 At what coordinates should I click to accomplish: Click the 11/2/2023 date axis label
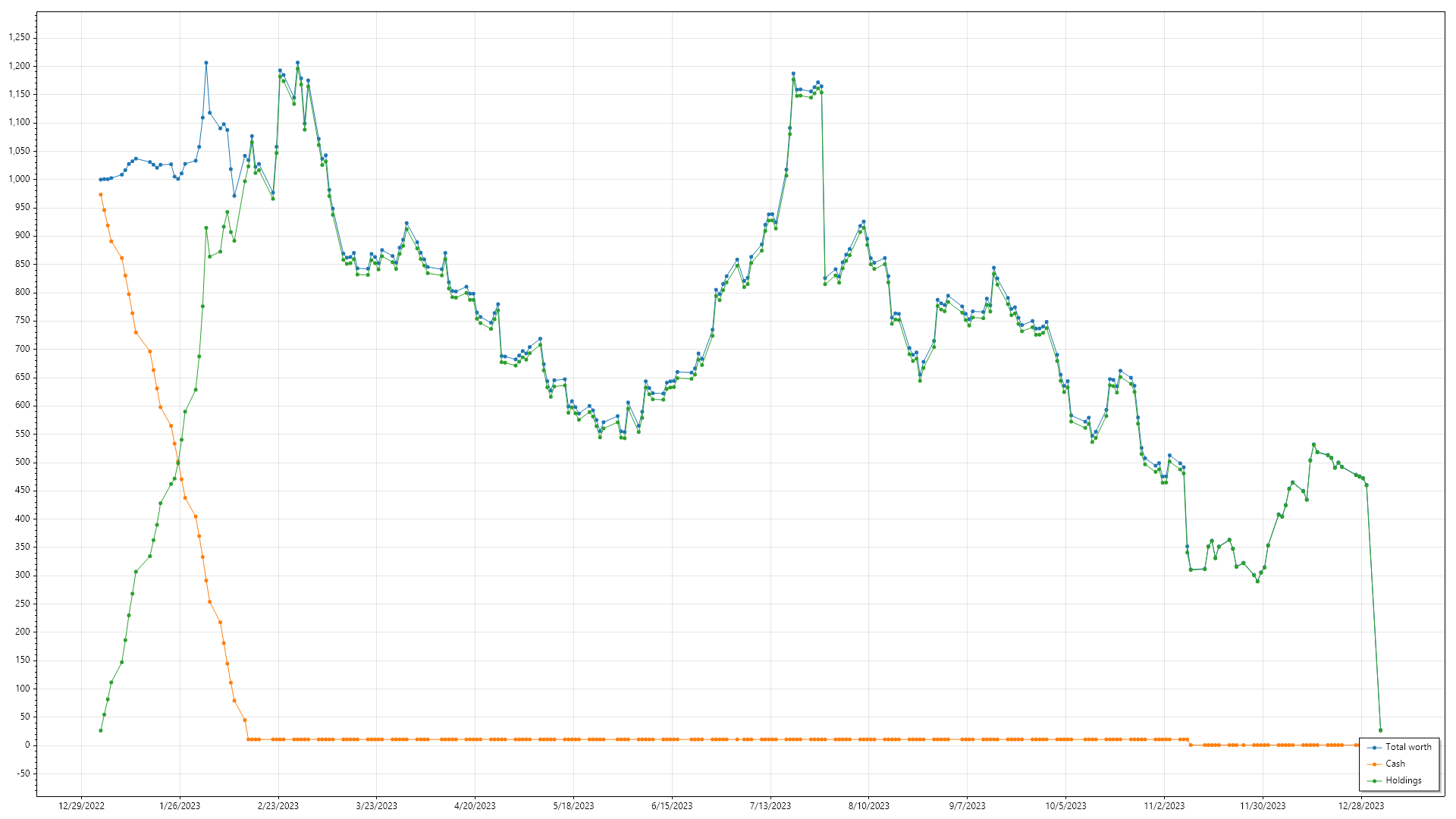point(1164,806)
